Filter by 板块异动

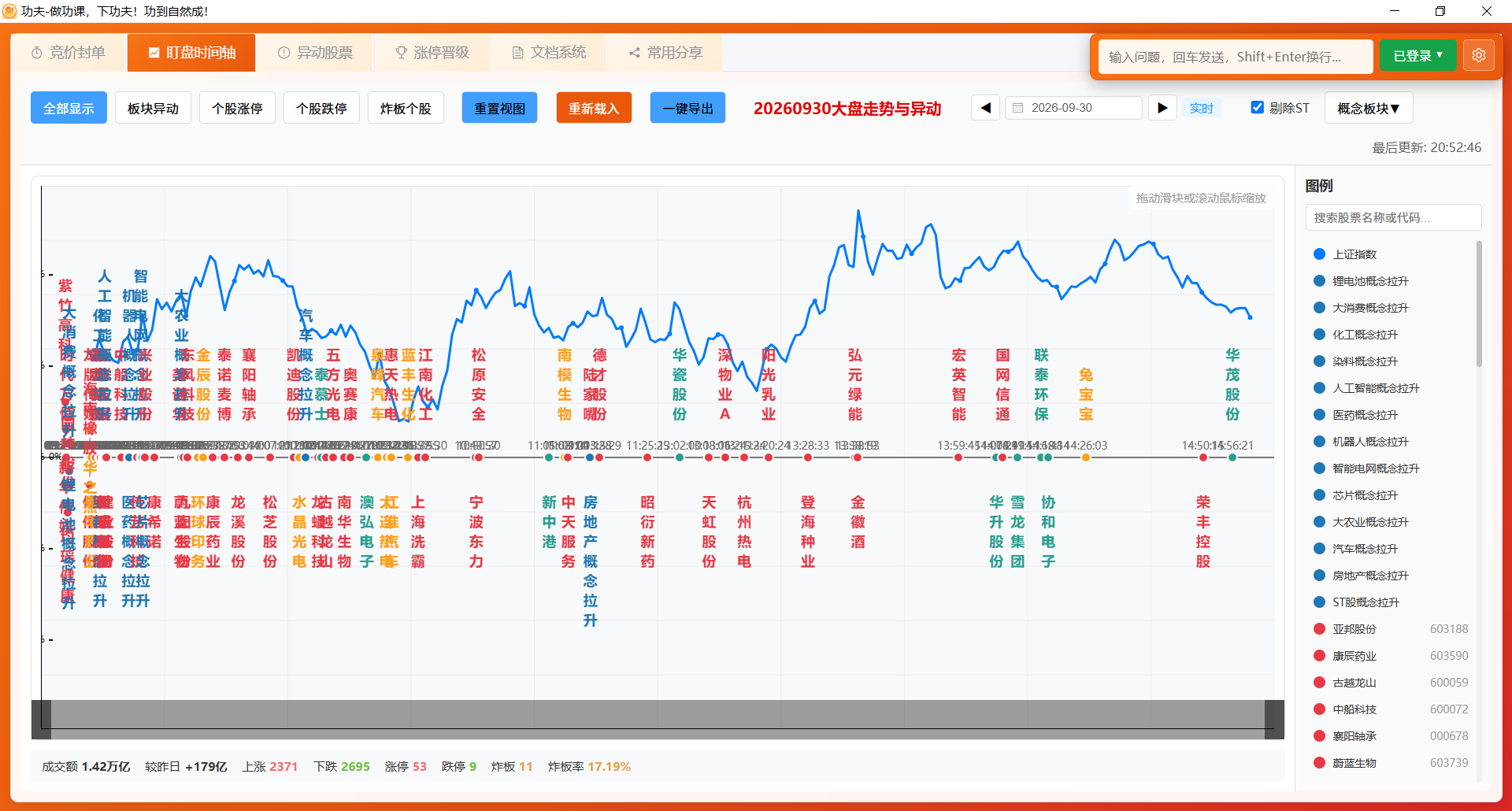click(x=153, y=108)
